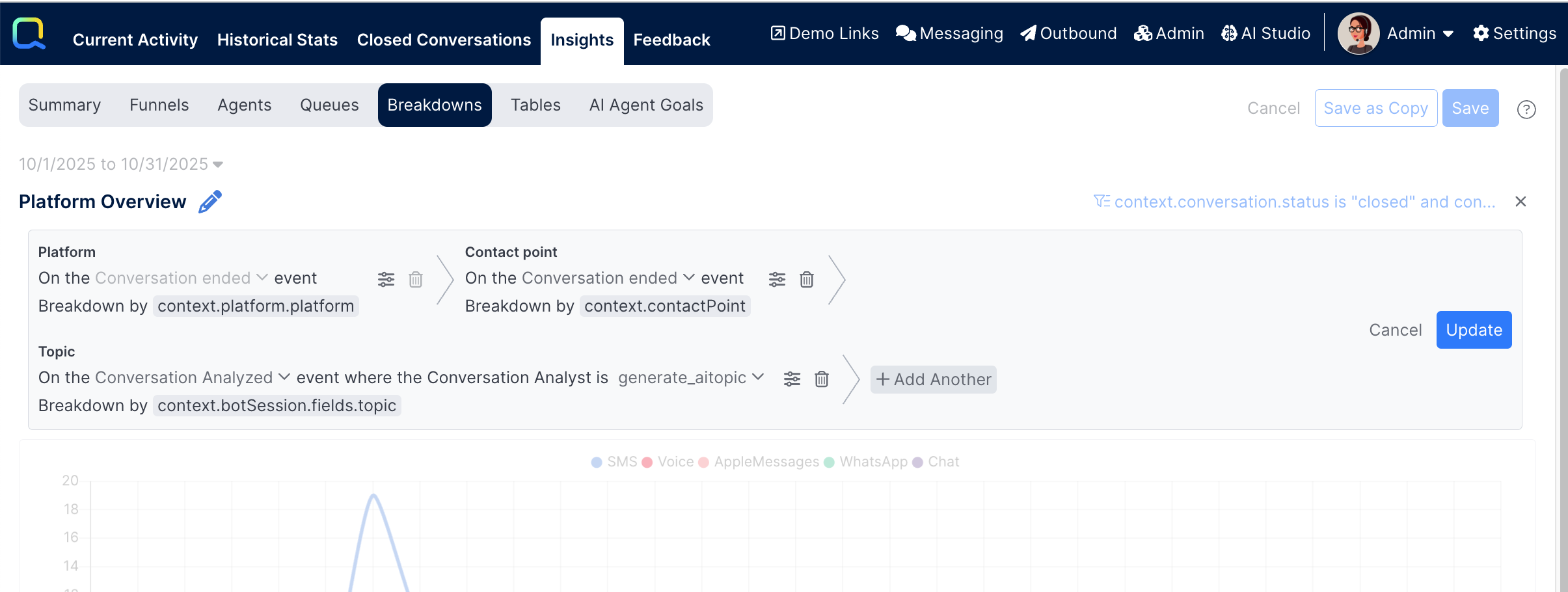Image resolution: width=1568 pixels, height=592 pixels.
Task: Go to Closed Conversations tab
Action: tap(444, 40)
